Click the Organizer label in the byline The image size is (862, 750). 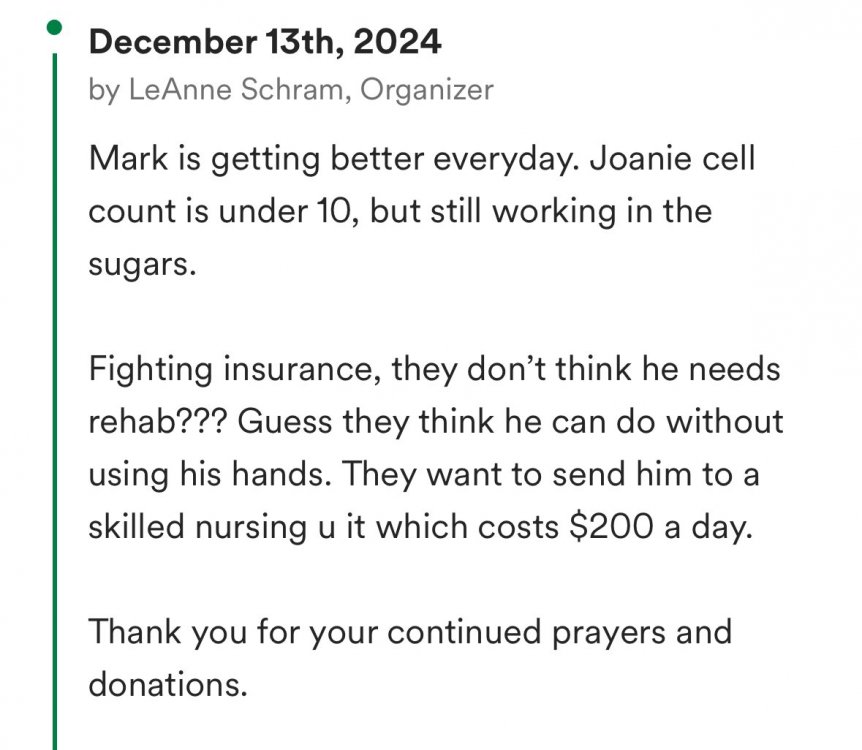[427, 90]
